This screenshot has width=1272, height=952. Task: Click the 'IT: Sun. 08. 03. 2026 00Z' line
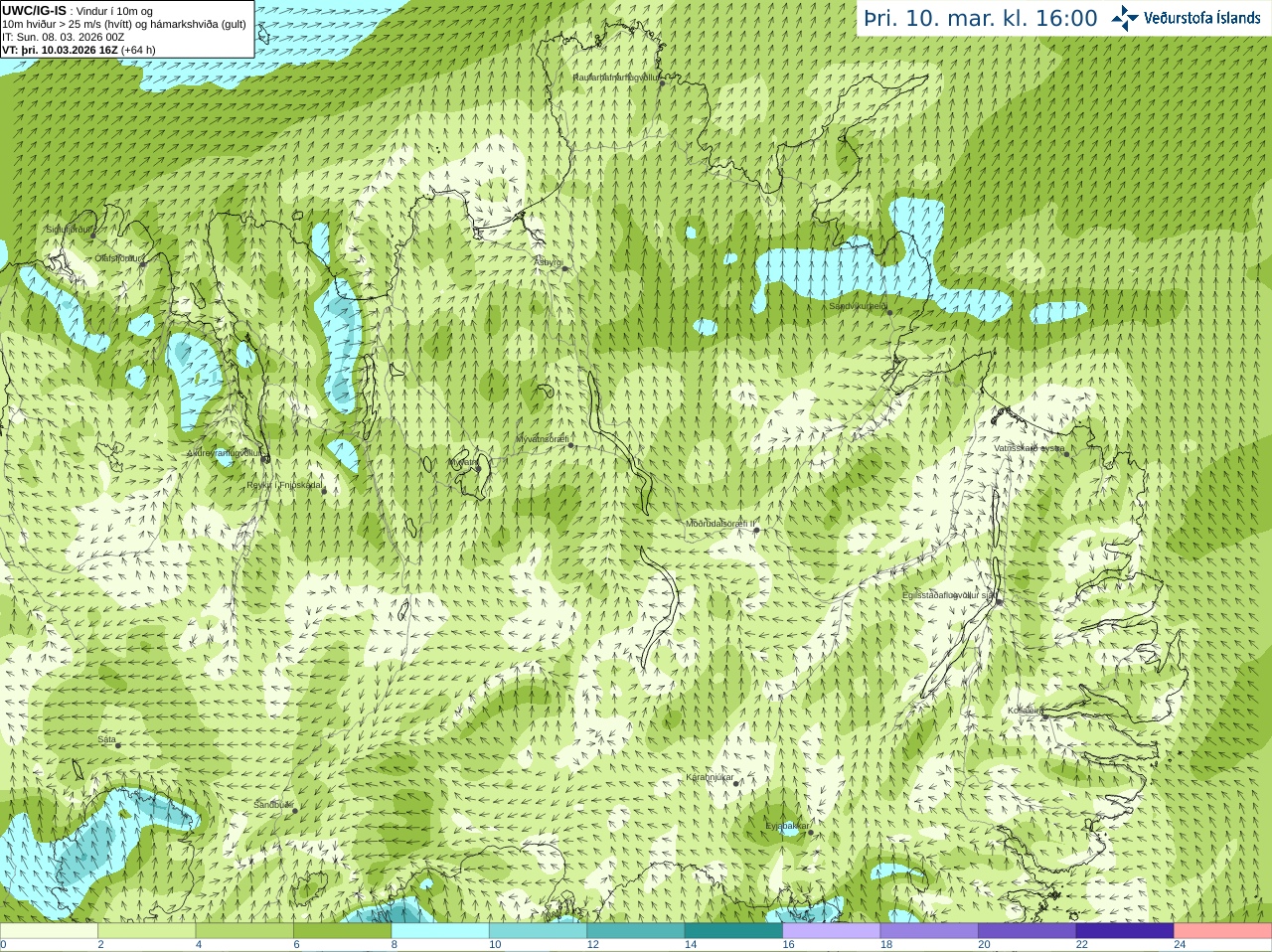[x=64, y=37]
